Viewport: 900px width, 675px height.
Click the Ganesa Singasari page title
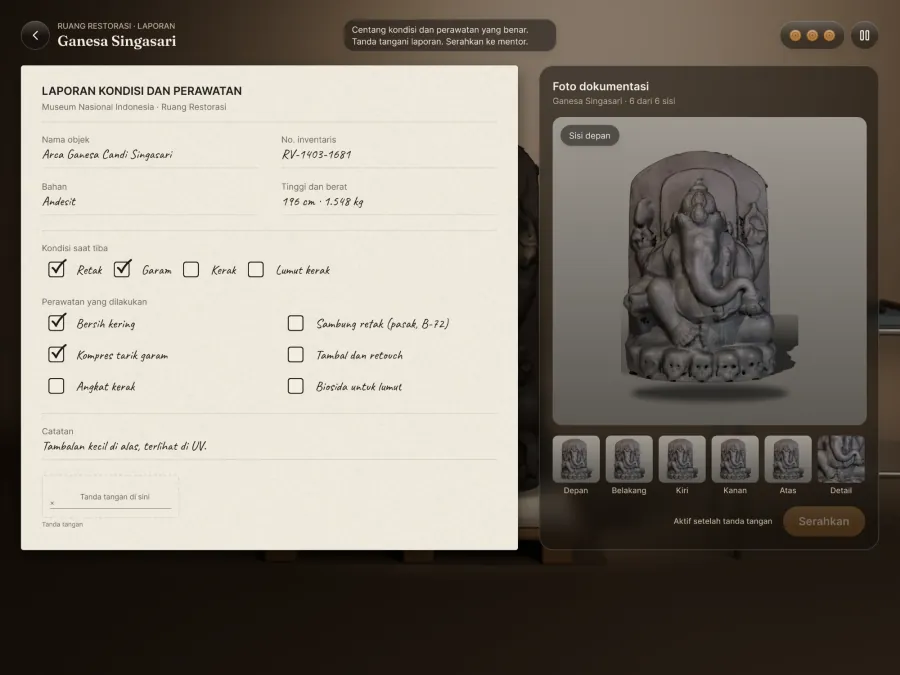tap(117, 41)
